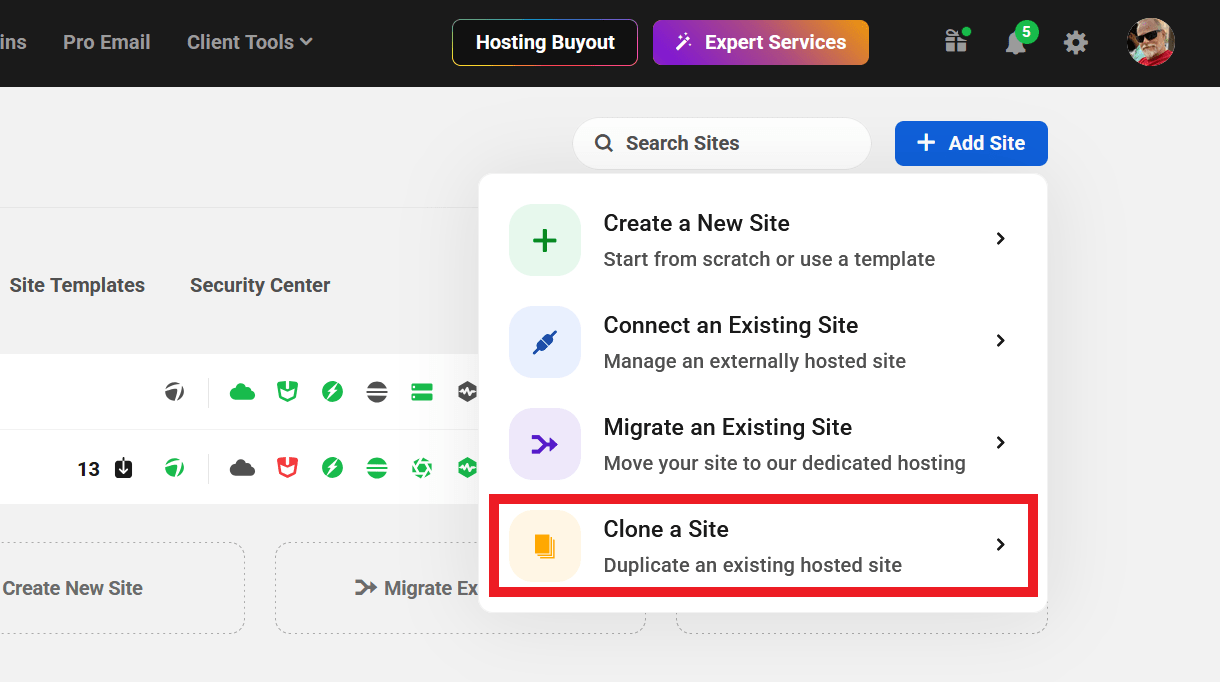Open the Site Templates tab
The width and height of the screenshot is (1220, 682).
77,285
